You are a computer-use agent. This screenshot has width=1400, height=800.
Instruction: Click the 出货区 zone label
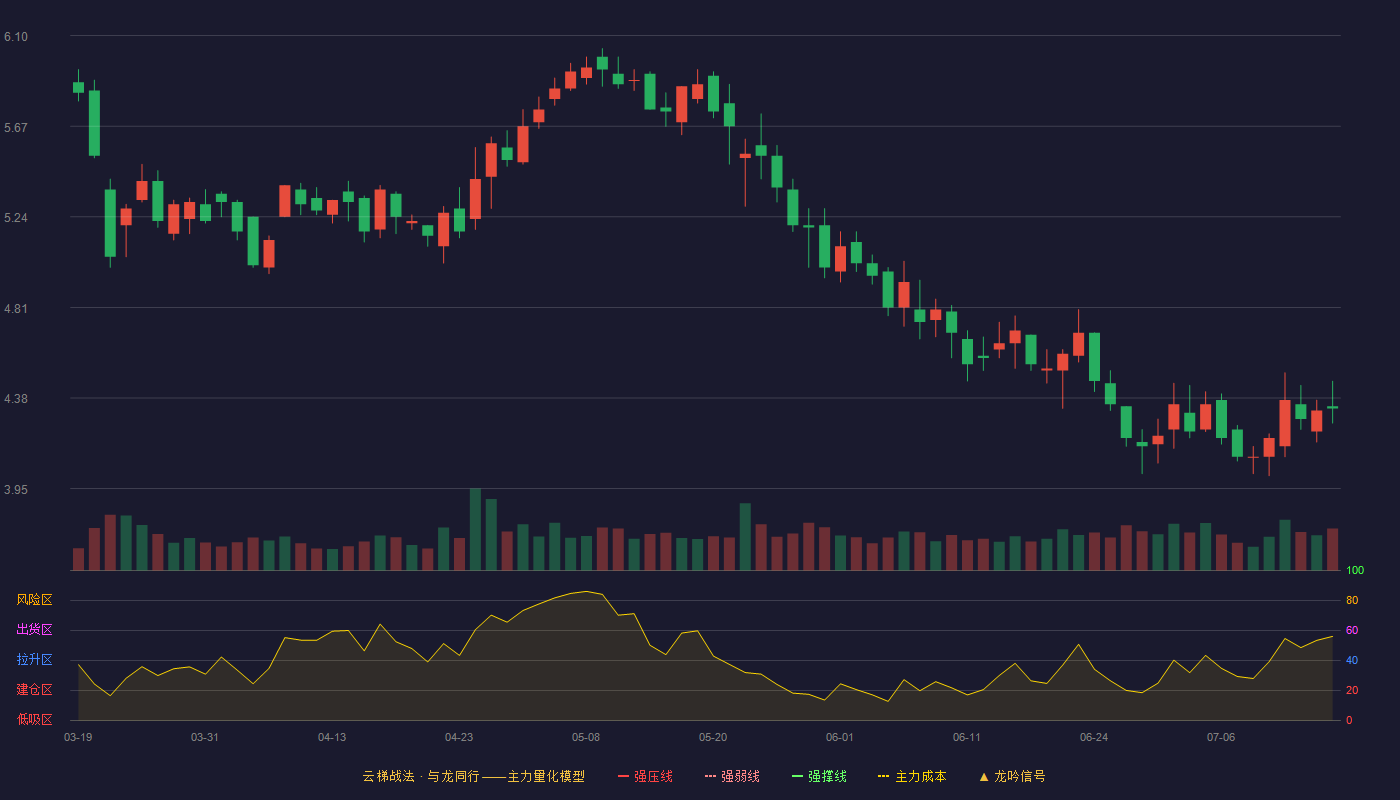(34, 630)
